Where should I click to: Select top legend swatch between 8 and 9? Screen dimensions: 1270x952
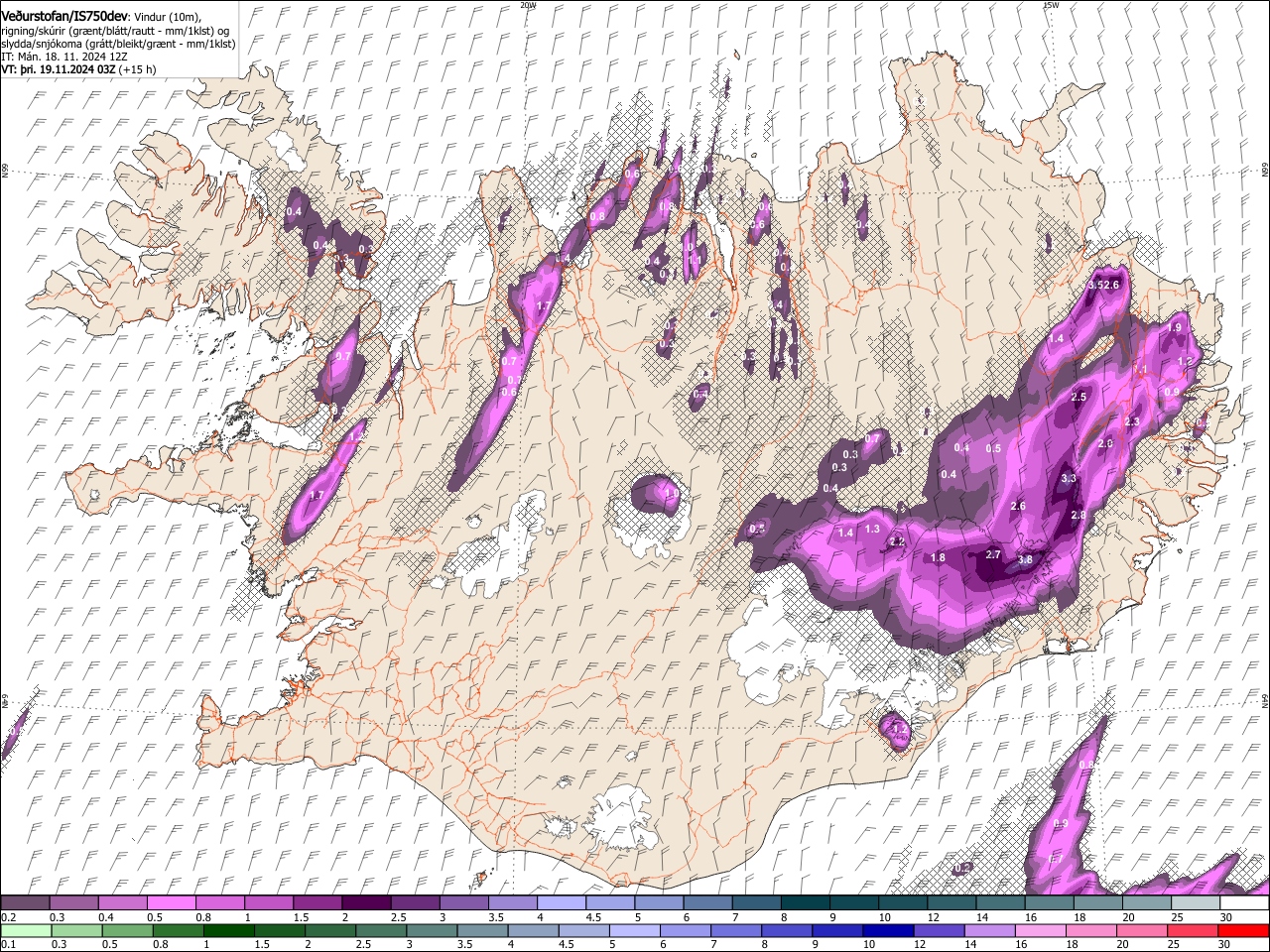(806, 903)
